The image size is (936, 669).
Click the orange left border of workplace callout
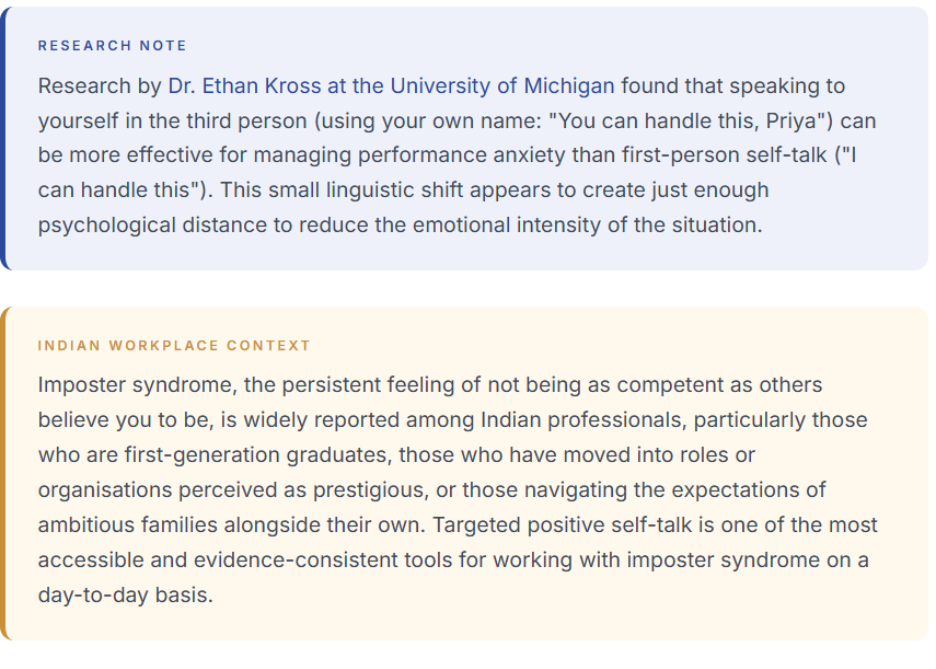(x=3, y=474)
